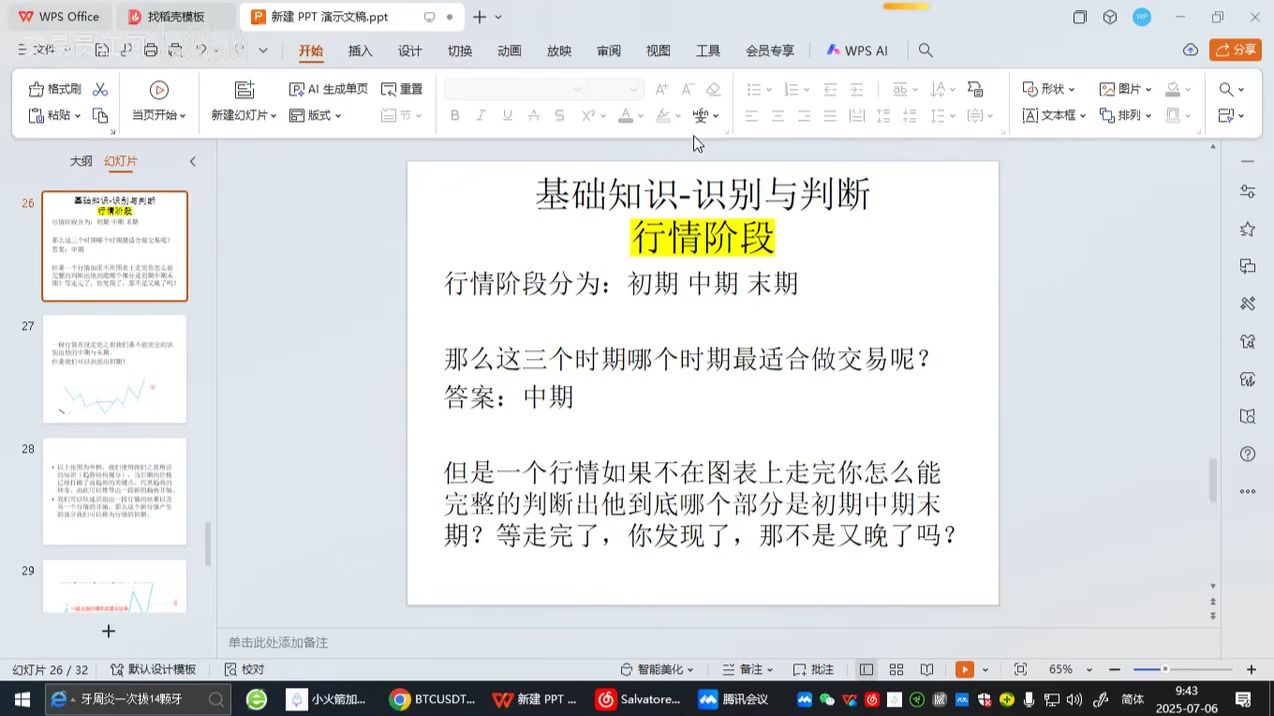The width and height of the screenshot is (1274, 716).
Task: Click the Print icon in quick access bar
Action: pyautogui.click(x=150, y=50)
